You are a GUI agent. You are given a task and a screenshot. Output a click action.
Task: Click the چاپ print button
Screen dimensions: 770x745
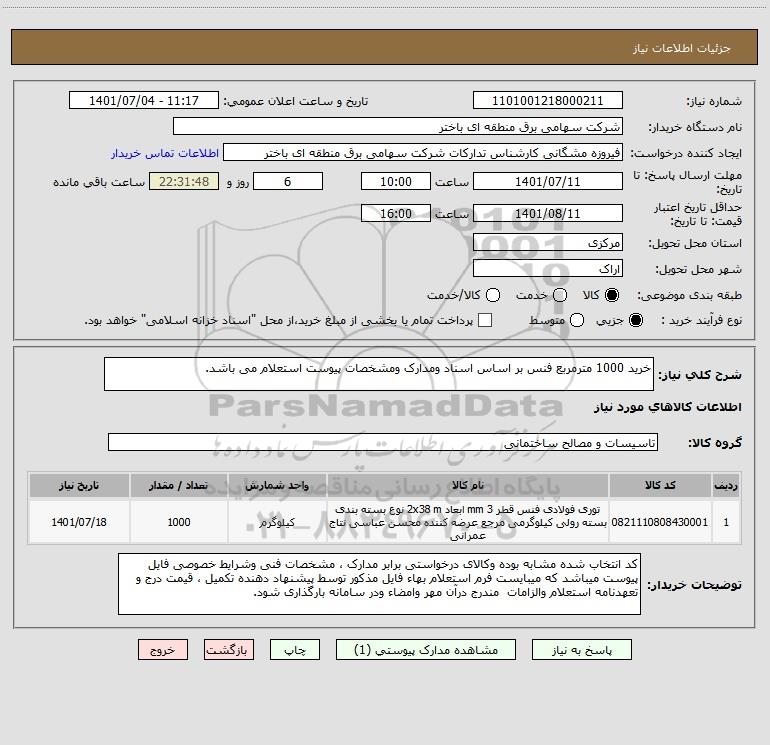(295, 650)
